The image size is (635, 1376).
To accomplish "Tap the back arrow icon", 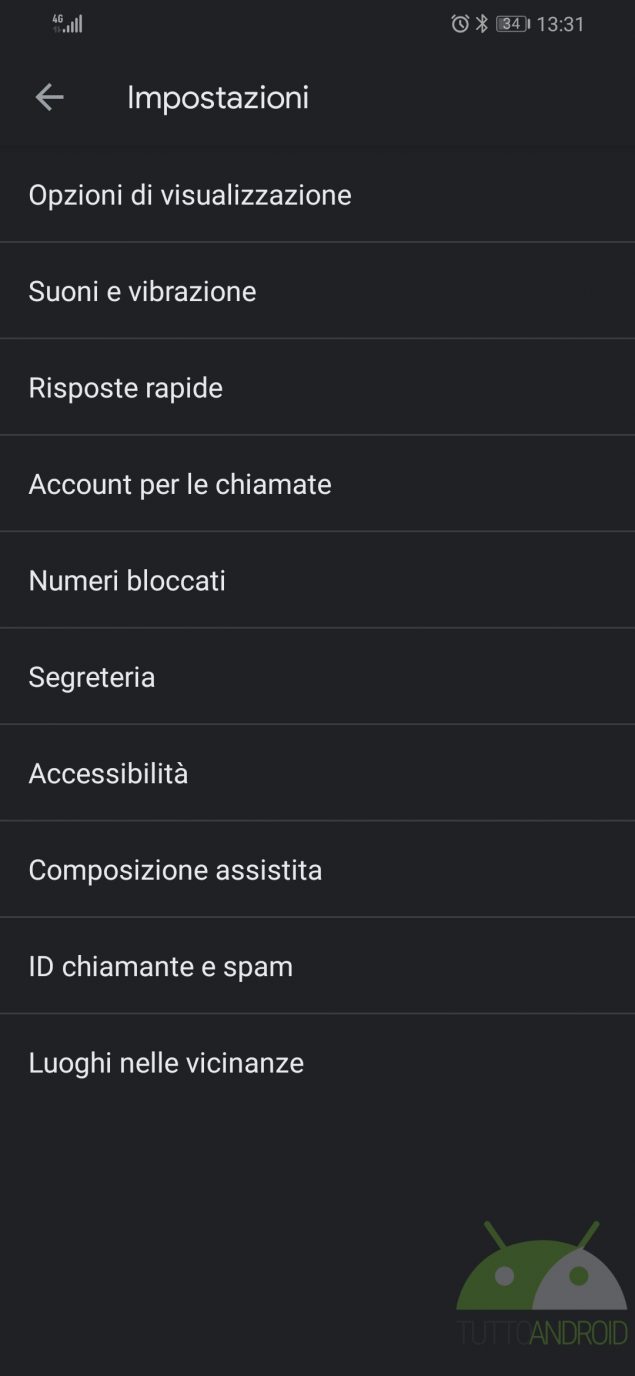I will tap(49, 97).
